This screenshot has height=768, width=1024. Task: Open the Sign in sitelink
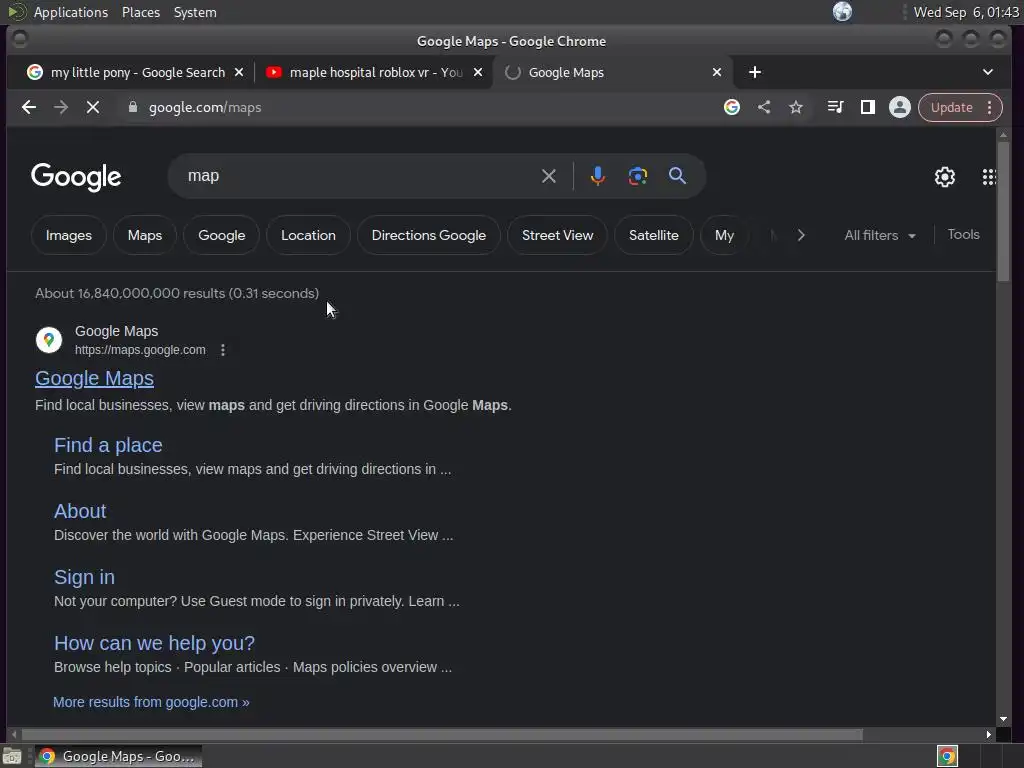point(84,577)
